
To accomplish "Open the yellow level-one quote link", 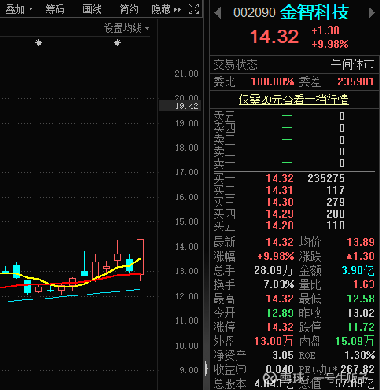I will coord(294,99).
